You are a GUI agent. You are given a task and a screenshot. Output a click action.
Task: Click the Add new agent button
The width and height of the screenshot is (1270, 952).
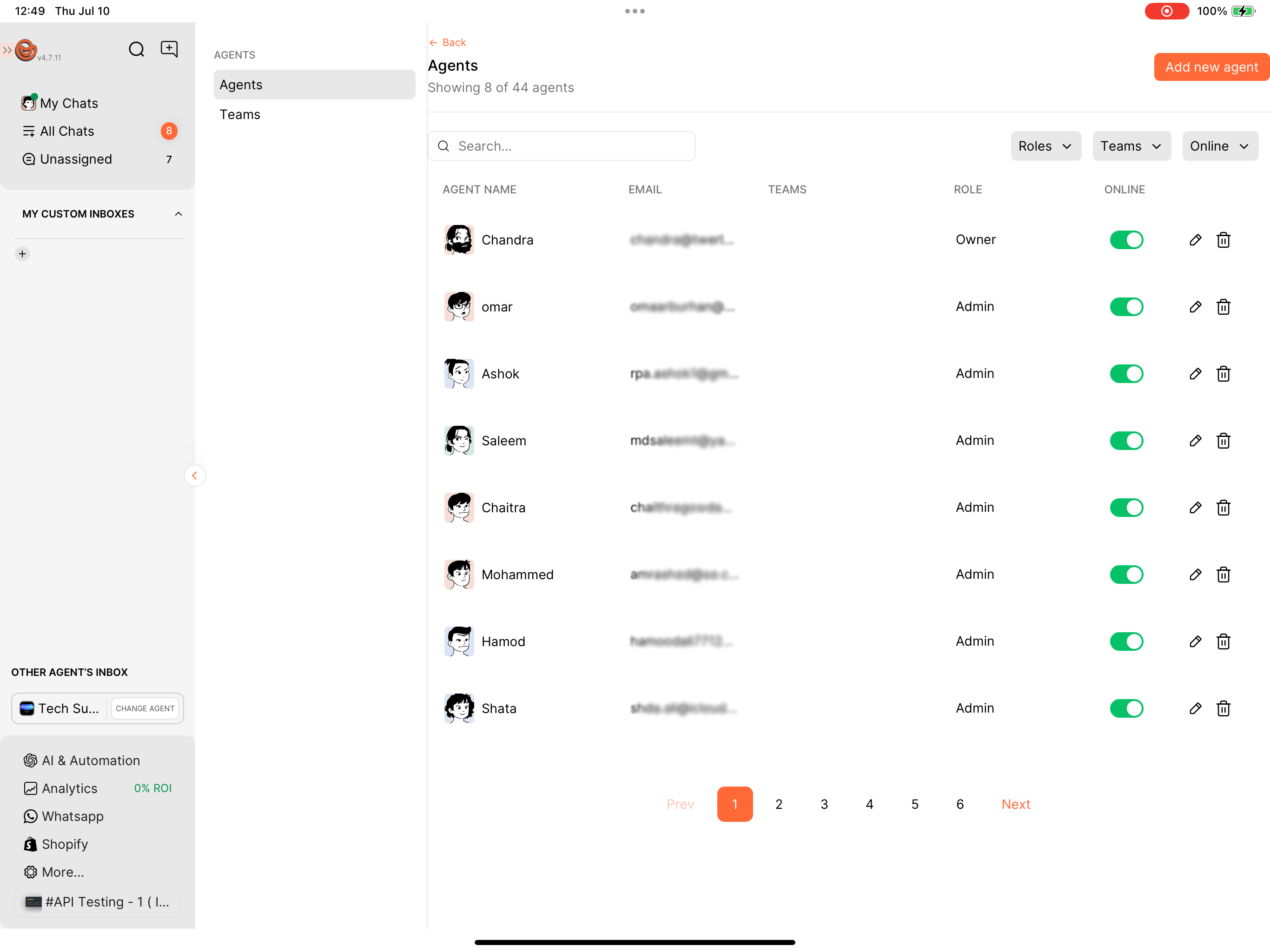point(1211,67)
